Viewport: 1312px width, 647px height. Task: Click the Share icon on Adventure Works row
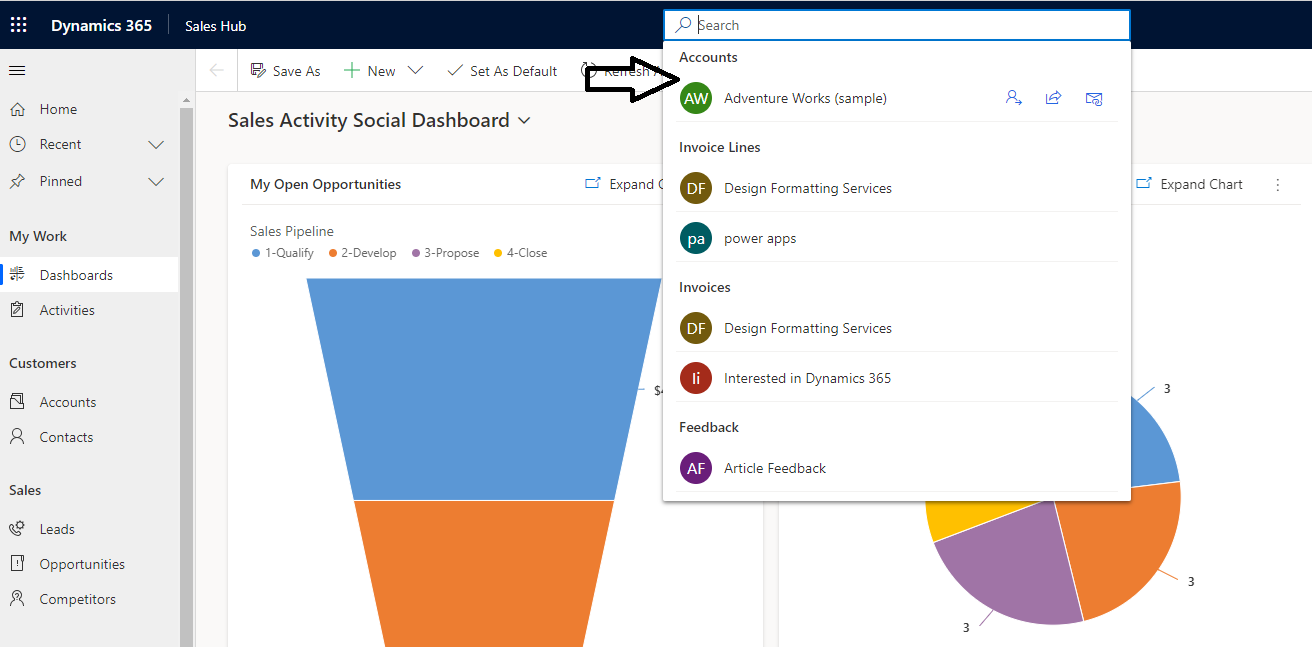point(1053,98)
